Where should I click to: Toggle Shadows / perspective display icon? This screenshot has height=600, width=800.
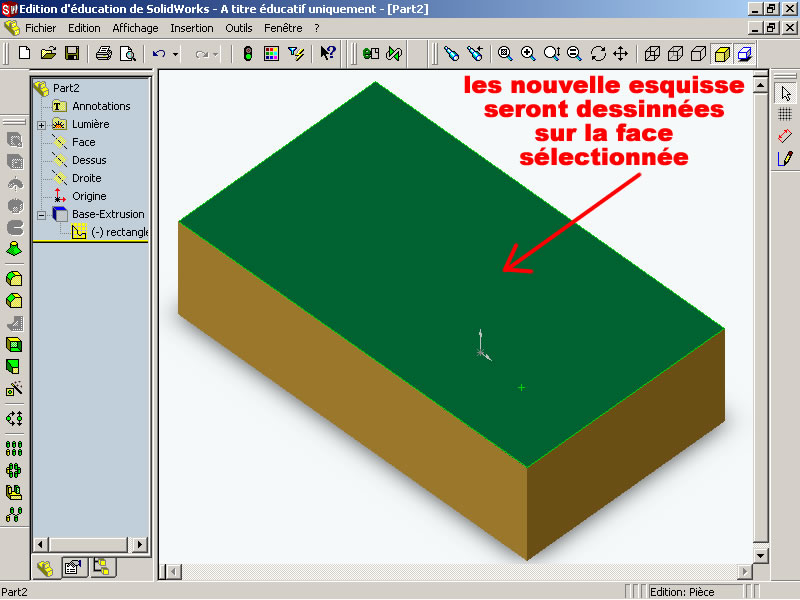(745, 54)
